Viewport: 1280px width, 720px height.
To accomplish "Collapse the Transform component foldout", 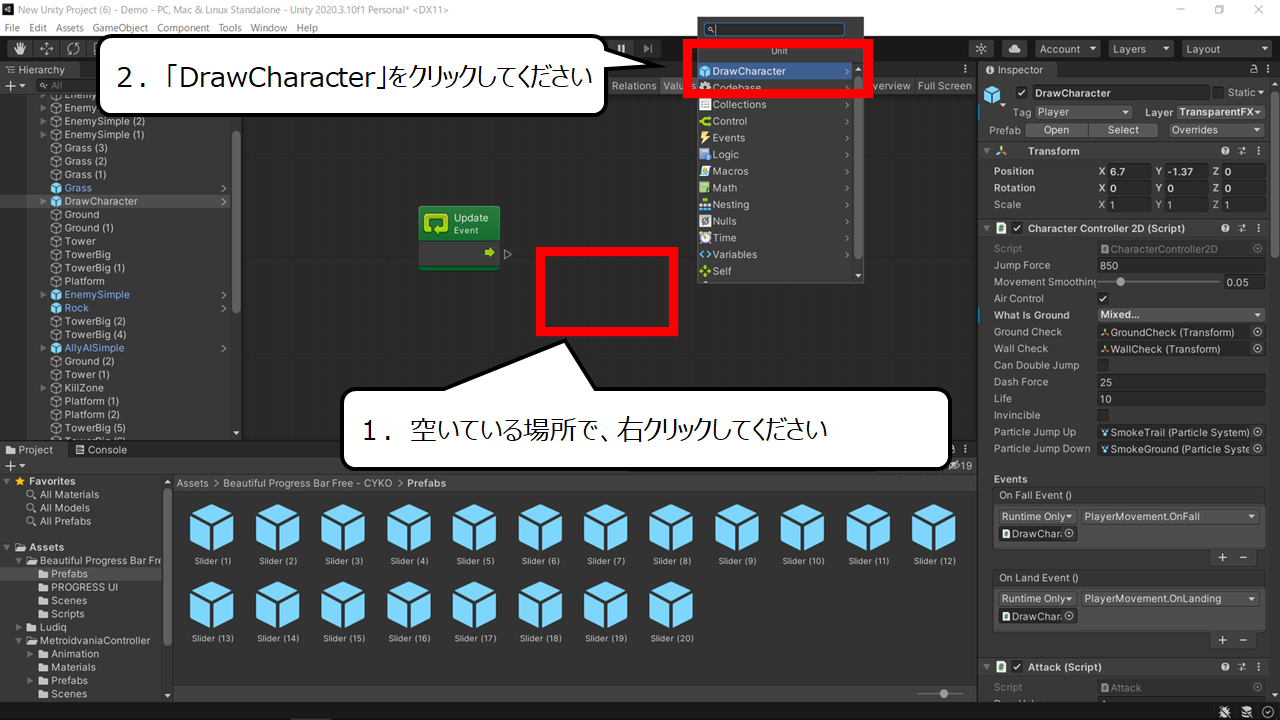I will [987, 151].
